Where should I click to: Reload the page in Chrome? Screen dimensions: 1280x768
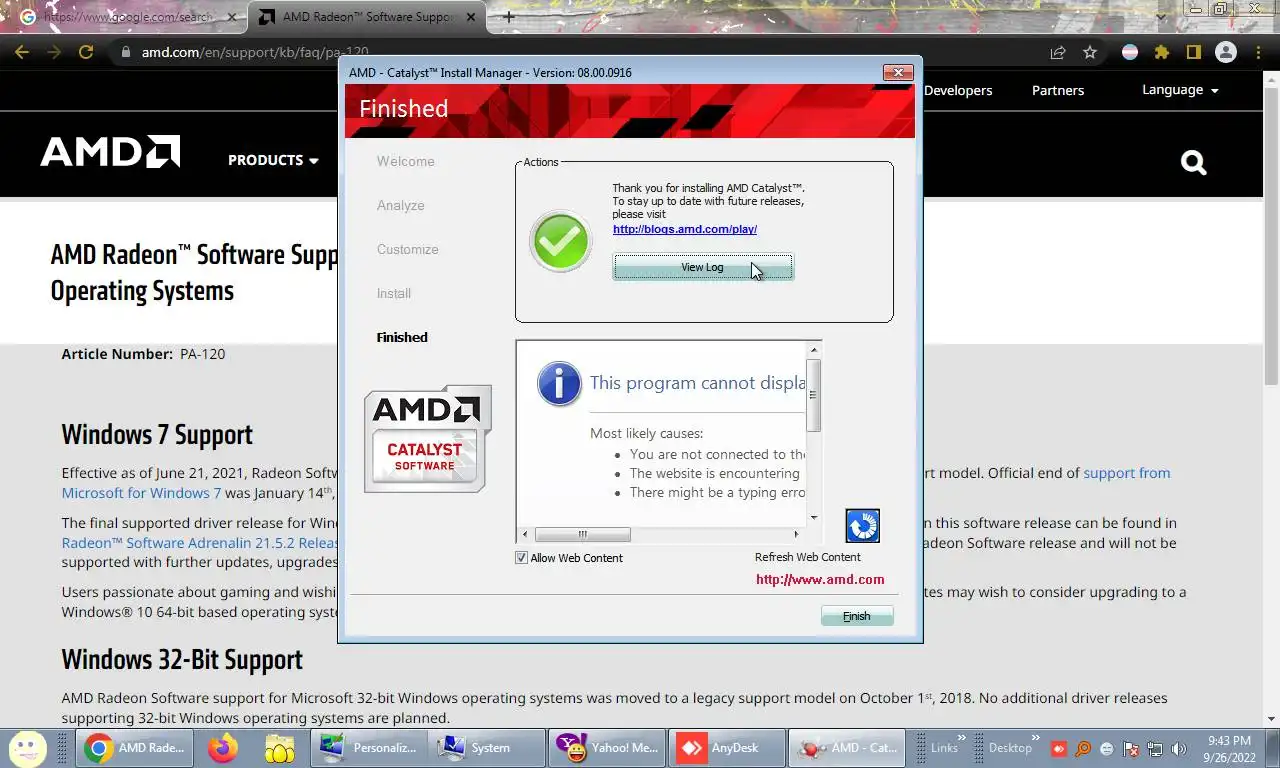point(86,52)
